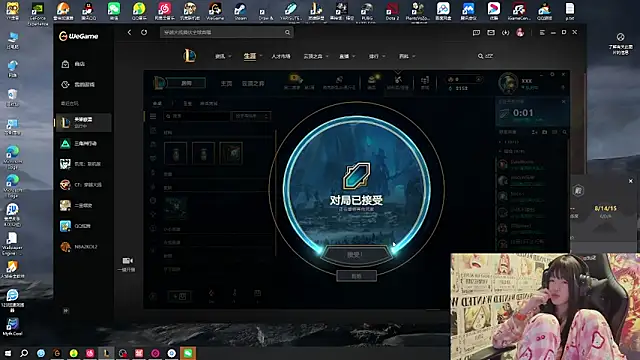Screen dimensions: 640x360
Task: Click the new folder icon in friends list
Action: point(544,132)
